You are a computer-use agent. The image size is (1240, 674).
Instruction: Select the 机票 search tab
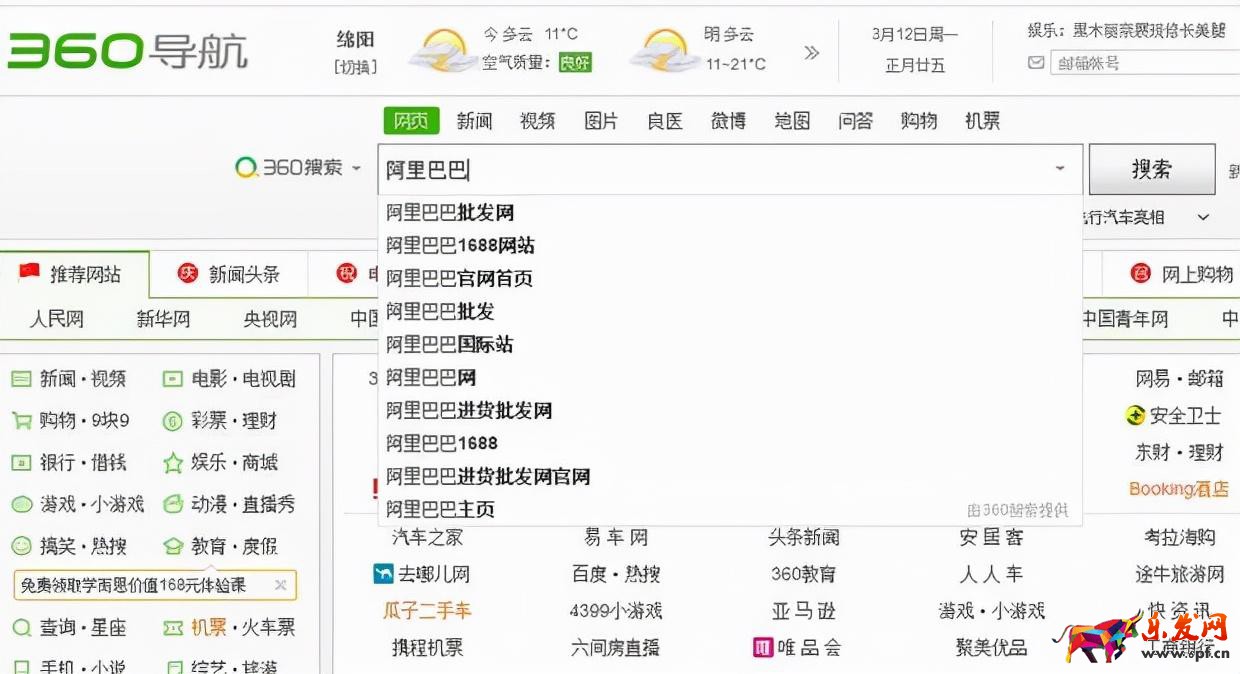point(982,121)
